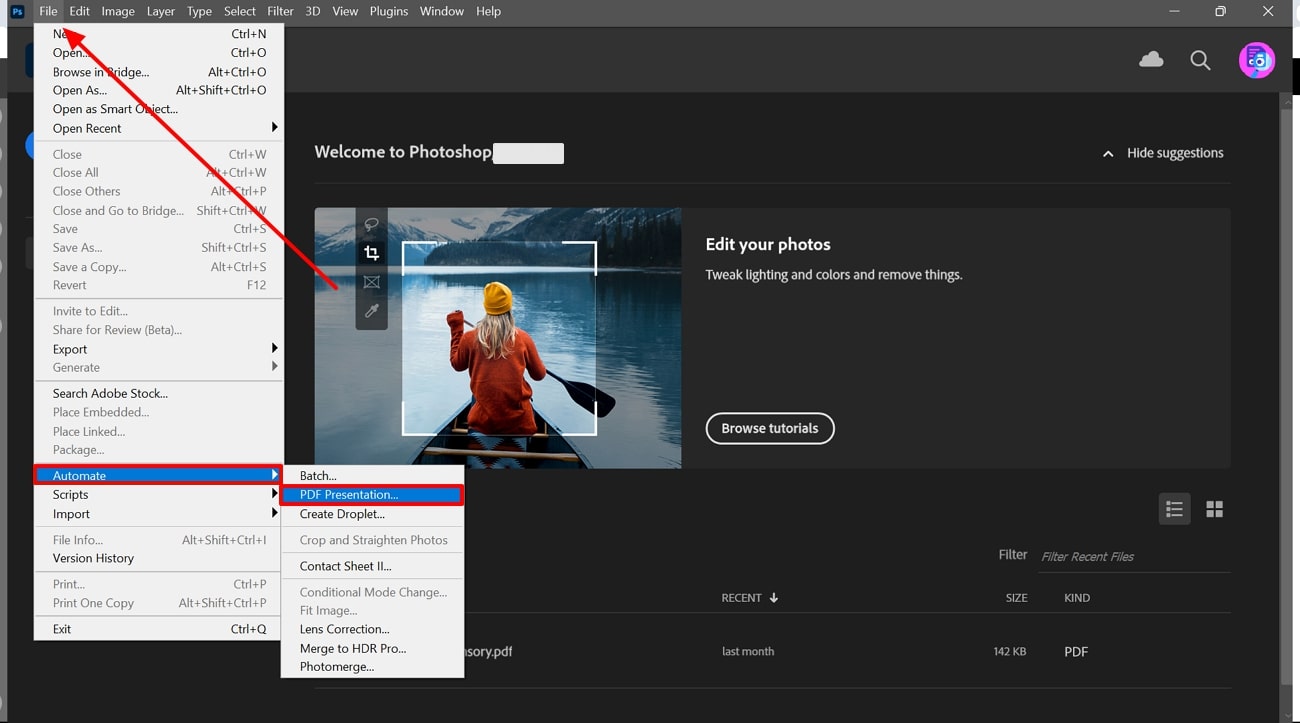Open the cloud documents icon
Screen dimensions: 1300x723
(1151, 60)
